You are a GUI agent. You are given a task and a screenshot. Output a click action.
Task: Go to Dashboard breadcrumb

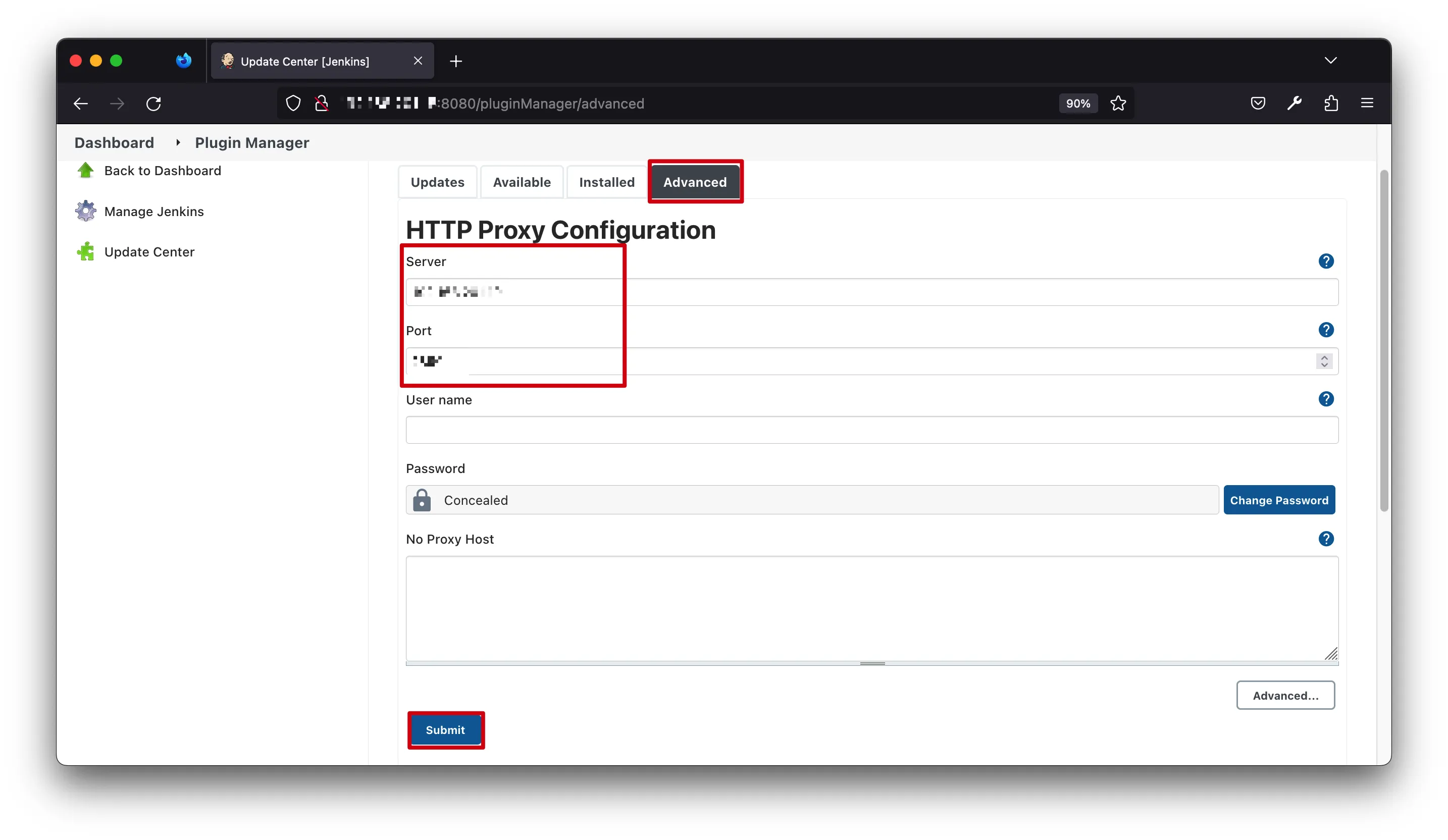pos(114,142)
